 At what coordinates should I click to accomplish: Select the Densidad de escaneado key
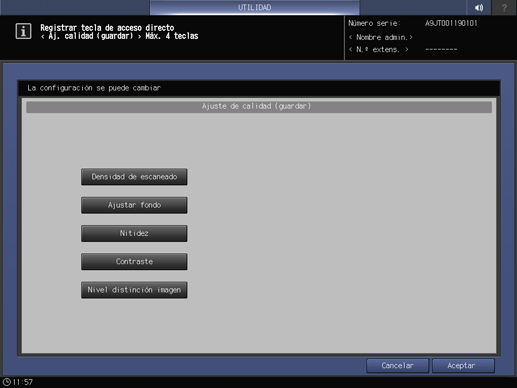click(x=134, y=177)
